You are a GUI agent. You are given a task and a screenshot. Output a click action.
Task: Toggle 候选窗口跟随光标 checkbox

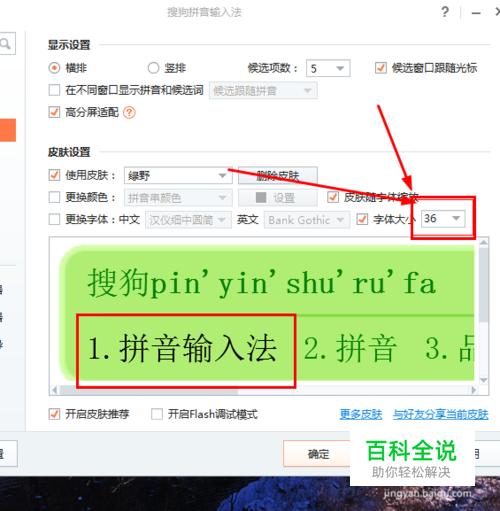381,68
